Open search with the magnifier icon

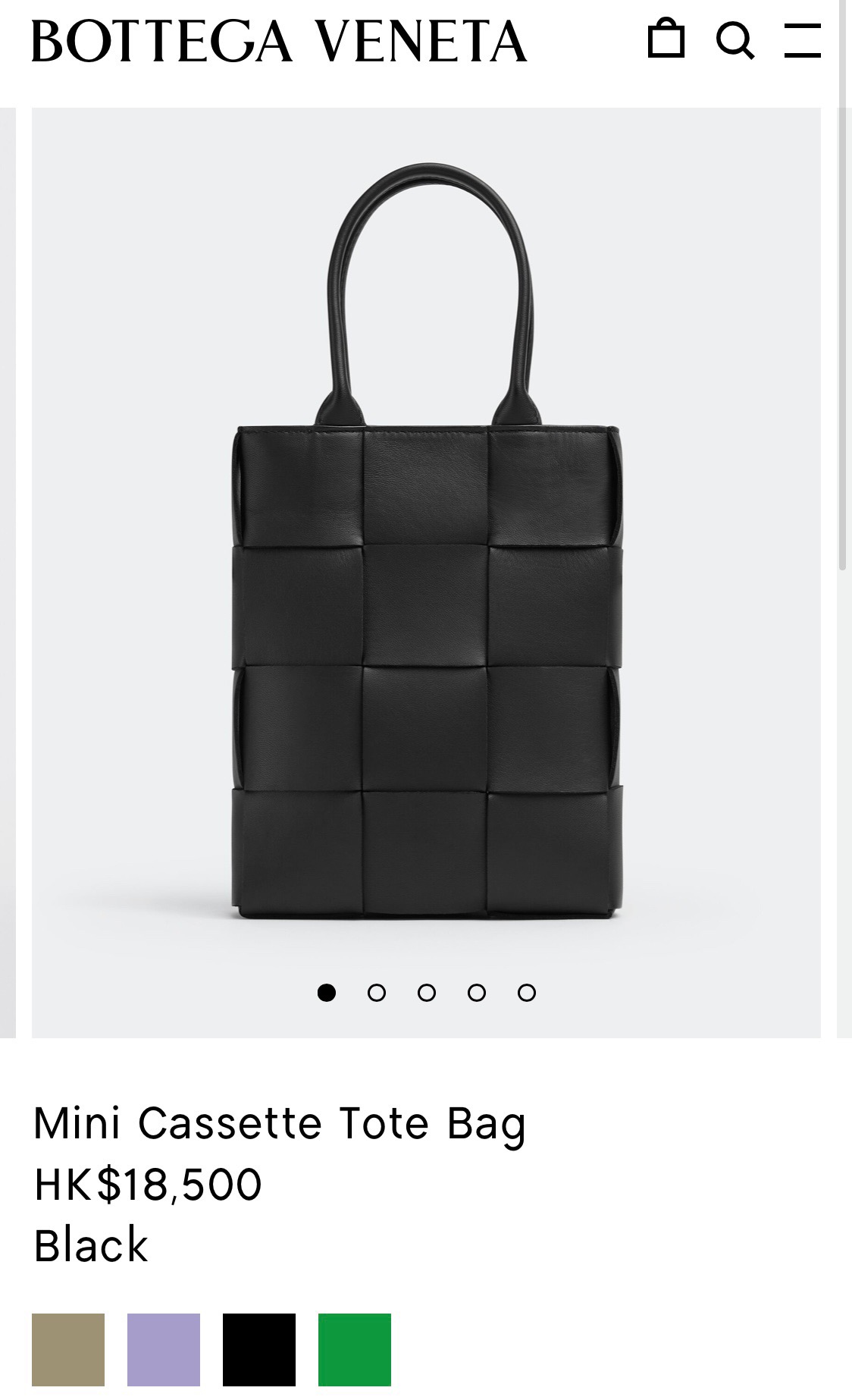coord(735,40)
